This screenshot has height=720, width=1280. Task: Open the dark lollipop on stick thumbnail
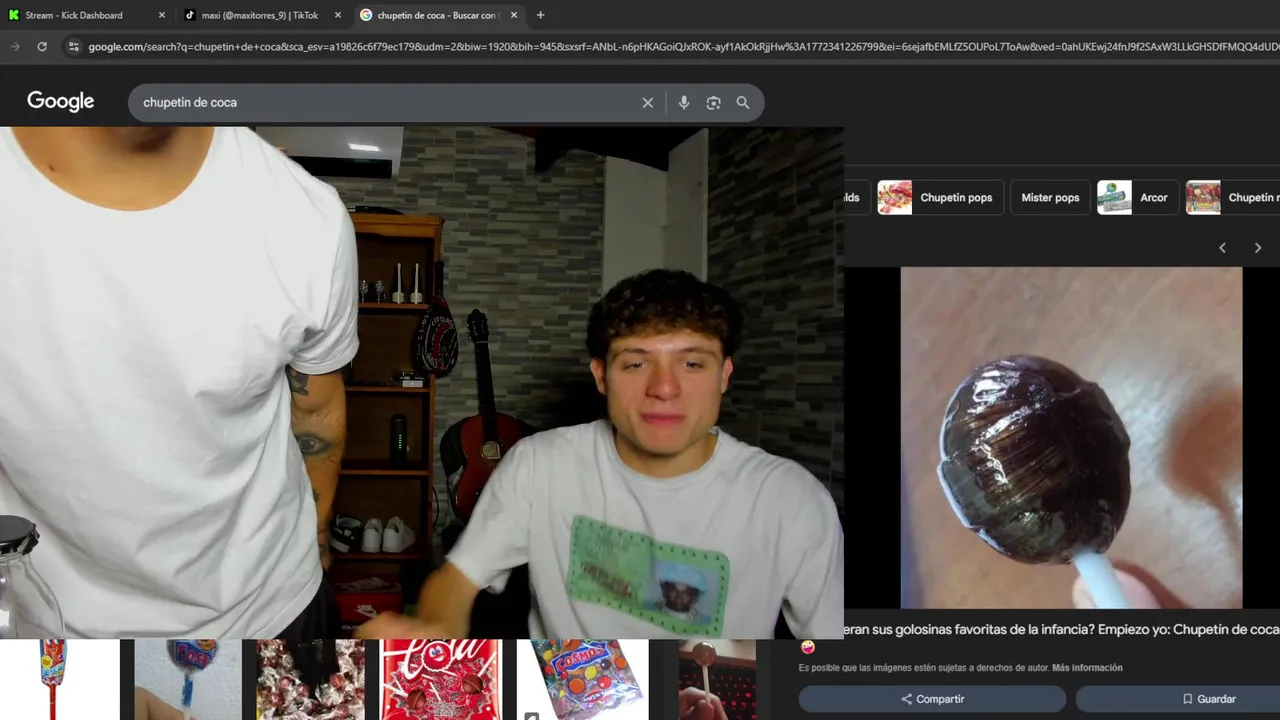(717, 679)
